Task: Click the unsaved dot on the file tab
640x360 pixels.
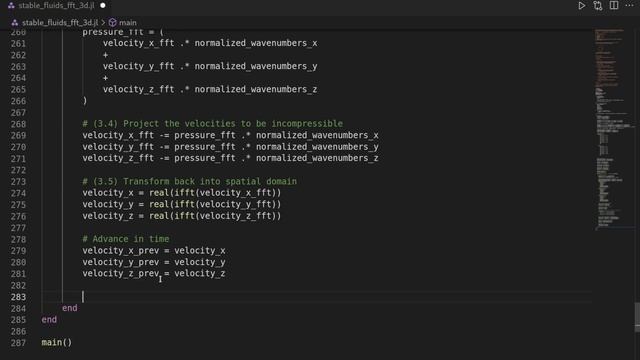Action: pos(103,6)
